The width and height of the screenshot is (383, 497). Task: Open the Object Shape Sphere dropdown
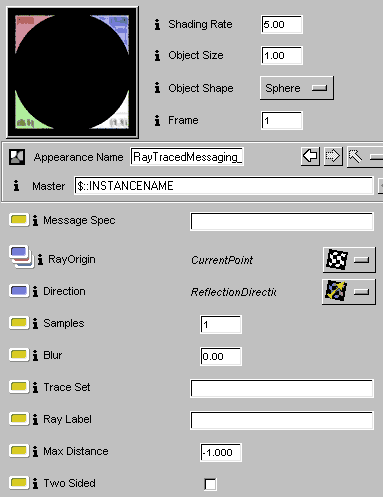297,88
